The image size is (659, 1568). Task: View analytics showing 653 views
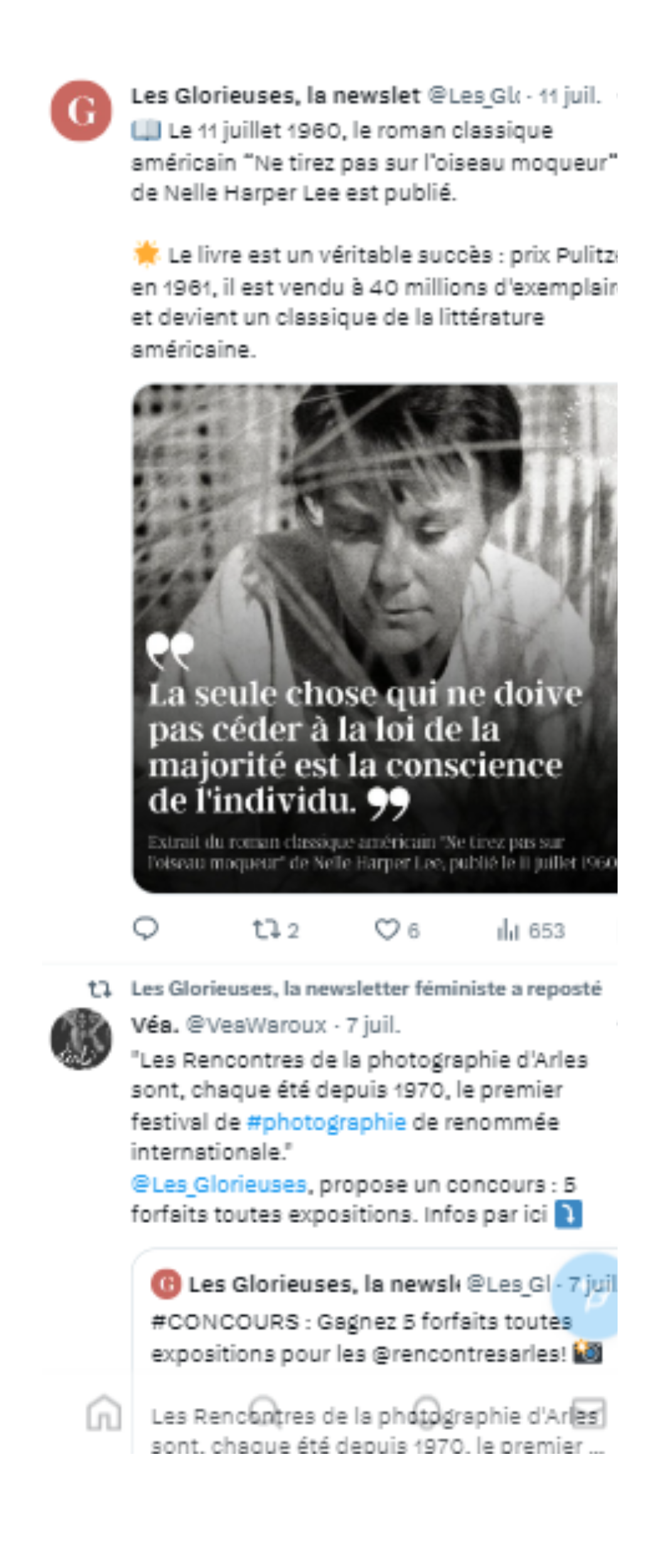click(x=530, y=930)
